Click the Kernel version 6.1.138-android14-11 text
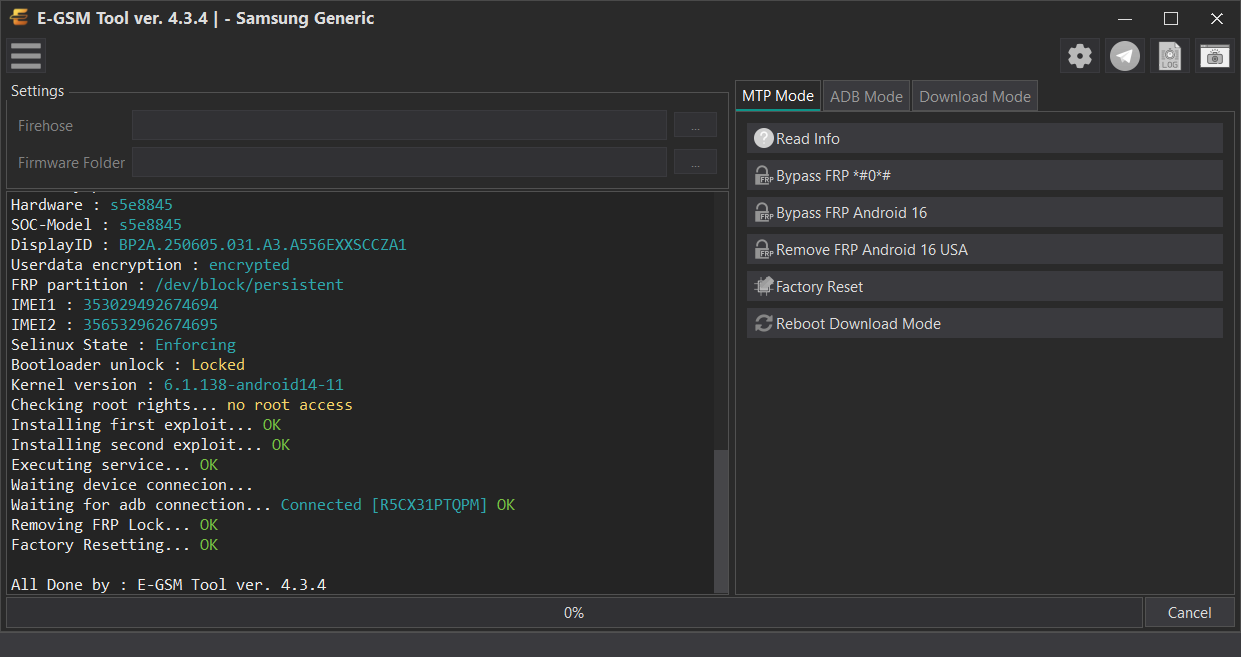 pos(254,384)
